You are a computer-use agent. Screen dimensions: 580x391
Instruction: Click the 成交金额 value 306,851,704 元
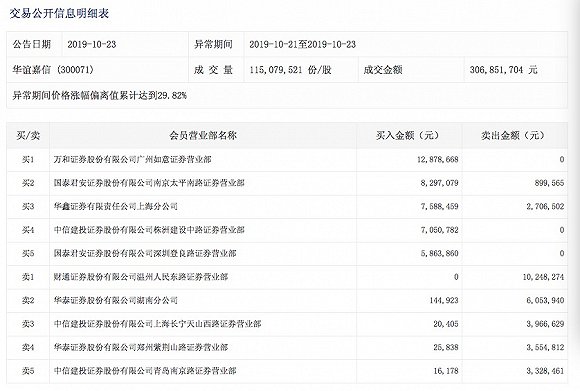[x=503, y=70]
